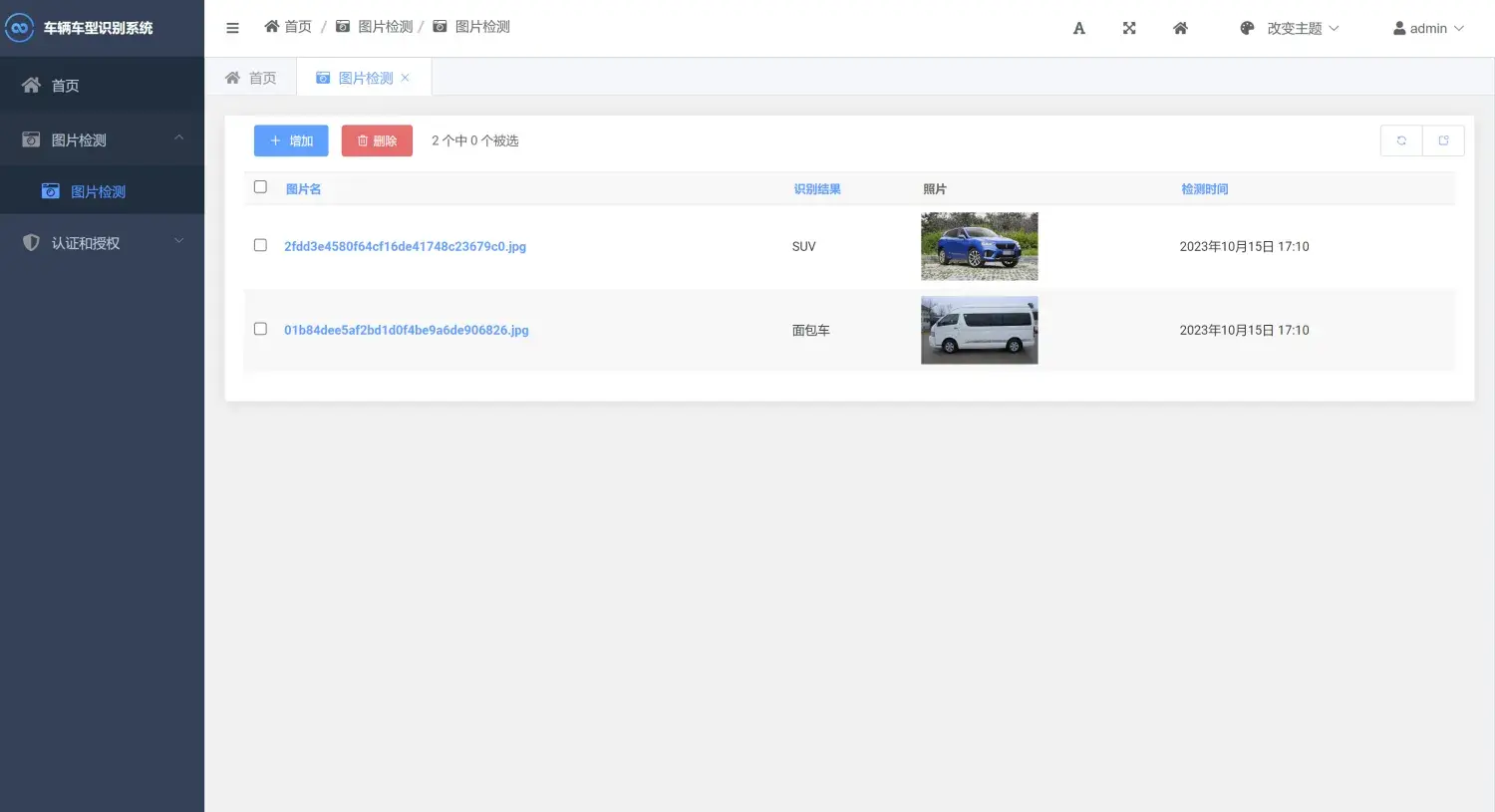Open the table export icon on the right
The width and height of the screenshot is (1495, 812).
pyautogui.click(x=1443, y=139)
